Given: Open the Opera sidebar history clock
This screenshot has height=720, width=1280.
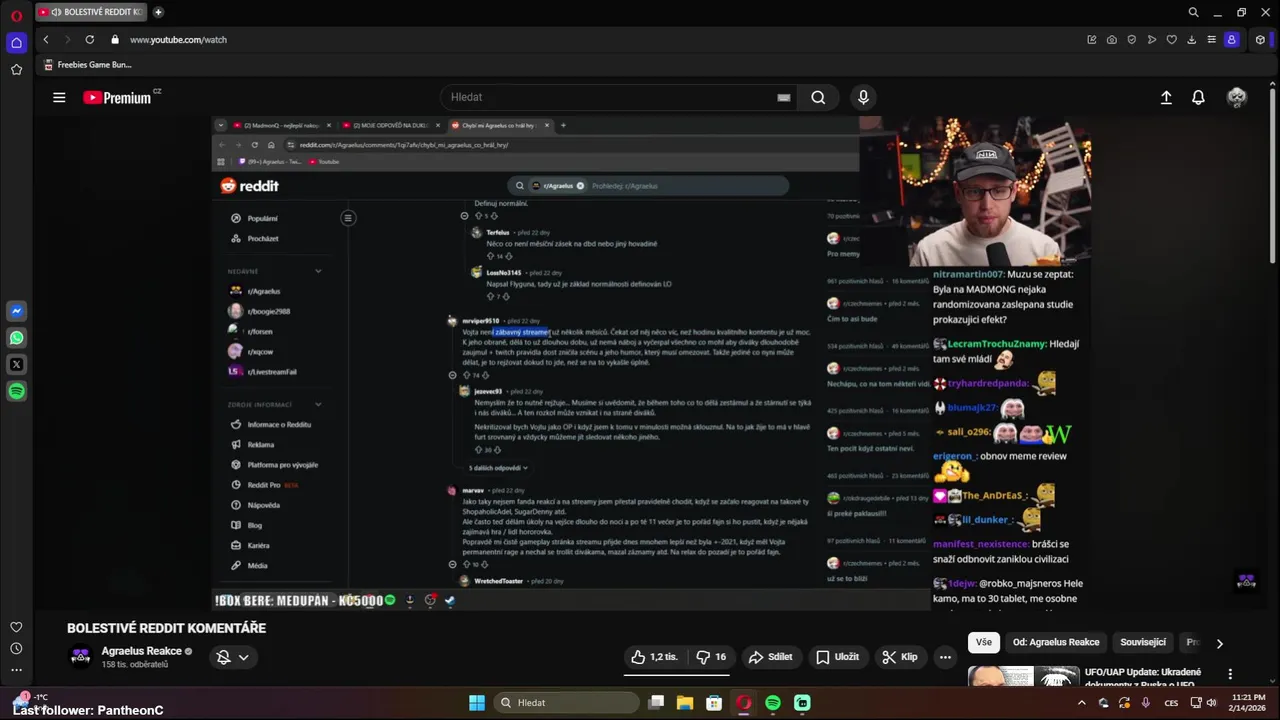Looking at the screenshot, I should [x=16, y=649].
